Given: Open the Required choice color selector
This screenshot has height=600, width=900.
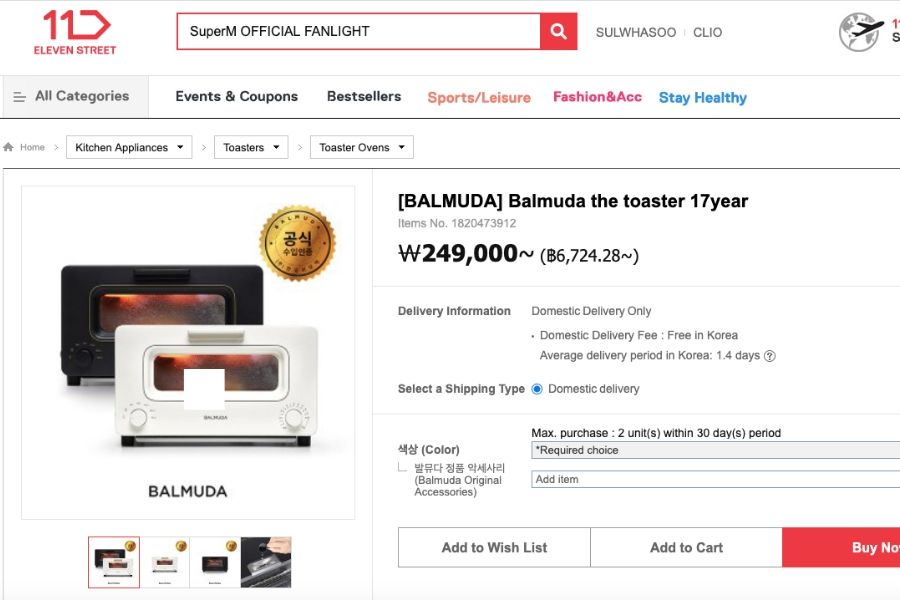Looking at the screenshot, I should tap(715, 451).
